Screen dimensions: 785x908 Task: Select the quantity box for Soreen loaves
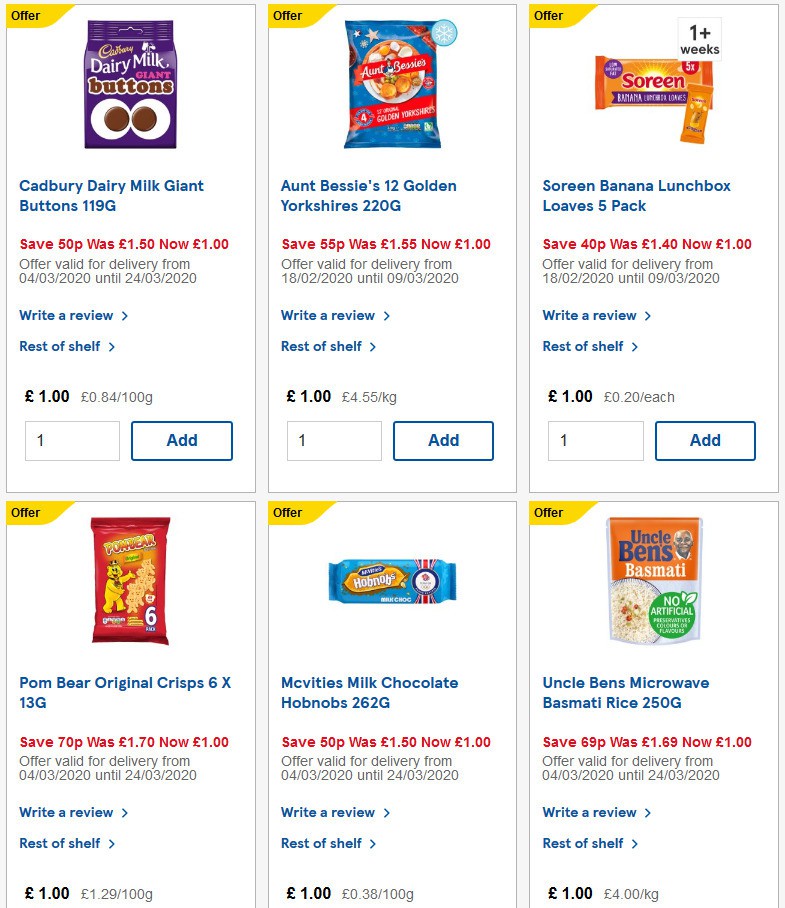pos(596,440)
